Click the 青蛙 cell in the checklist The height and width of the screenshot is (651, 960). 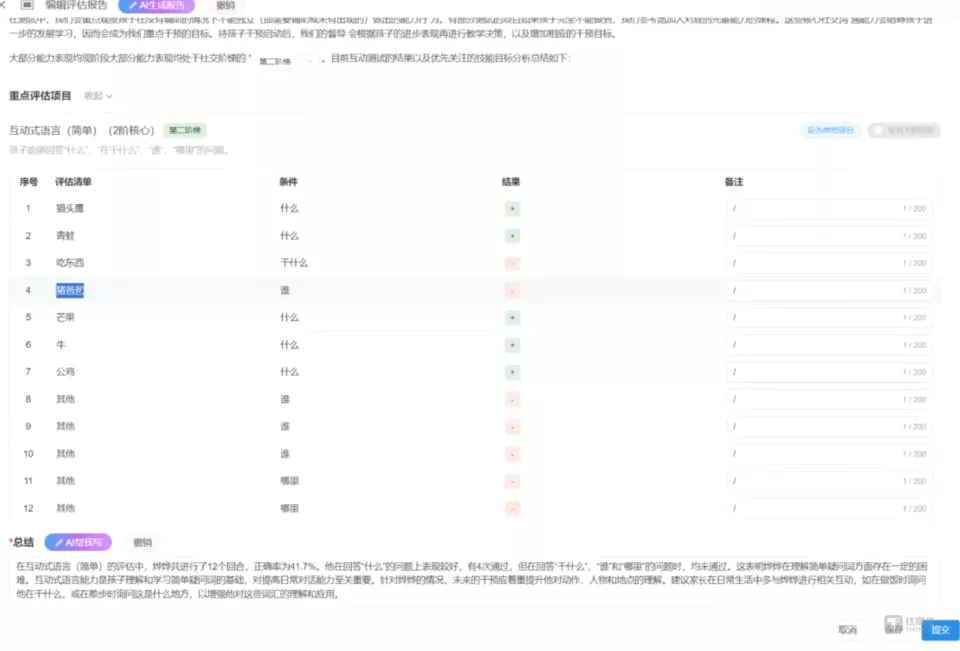click(x=66, y=236)
